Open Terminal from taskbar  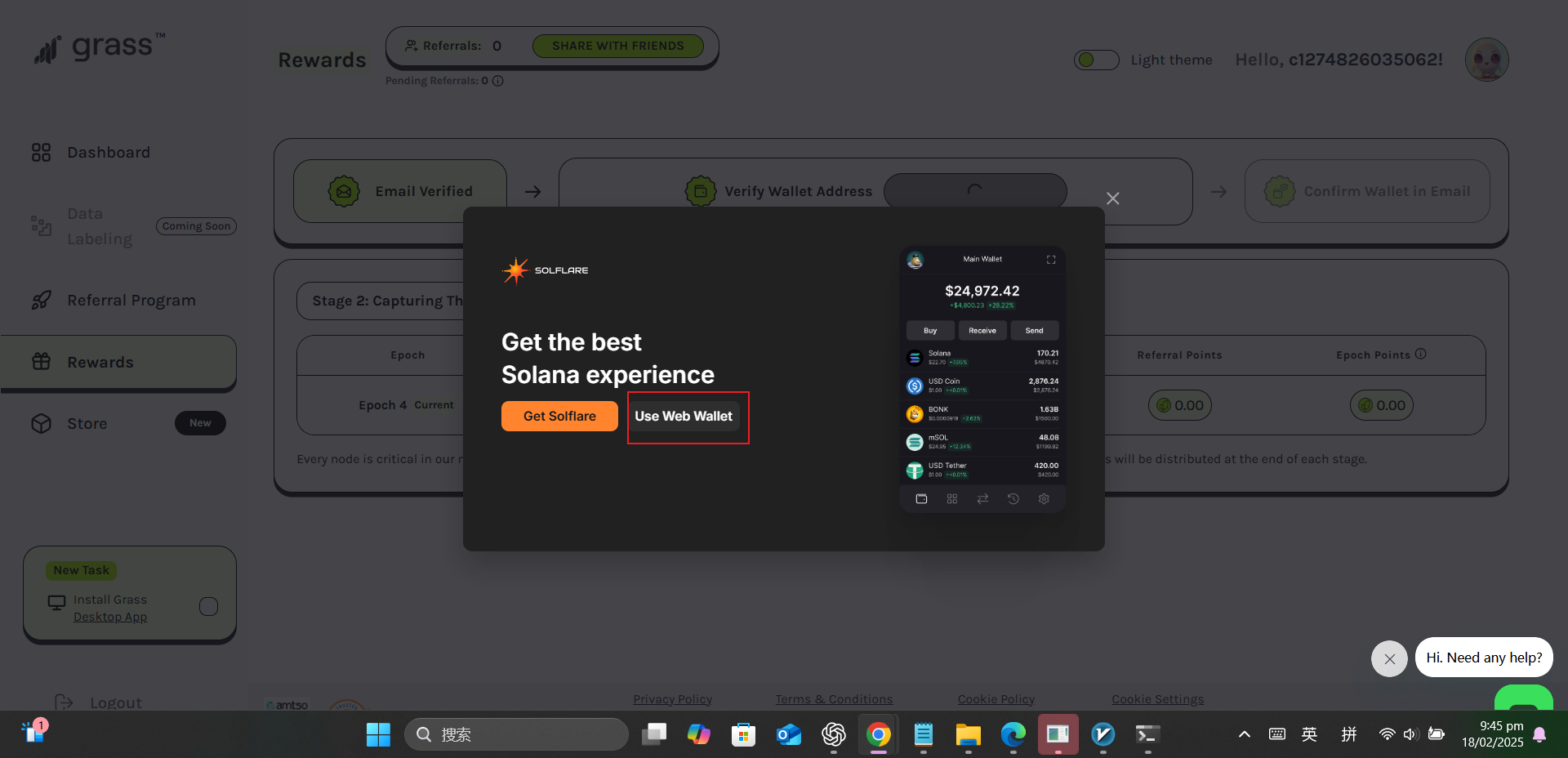click(1147, 734)
